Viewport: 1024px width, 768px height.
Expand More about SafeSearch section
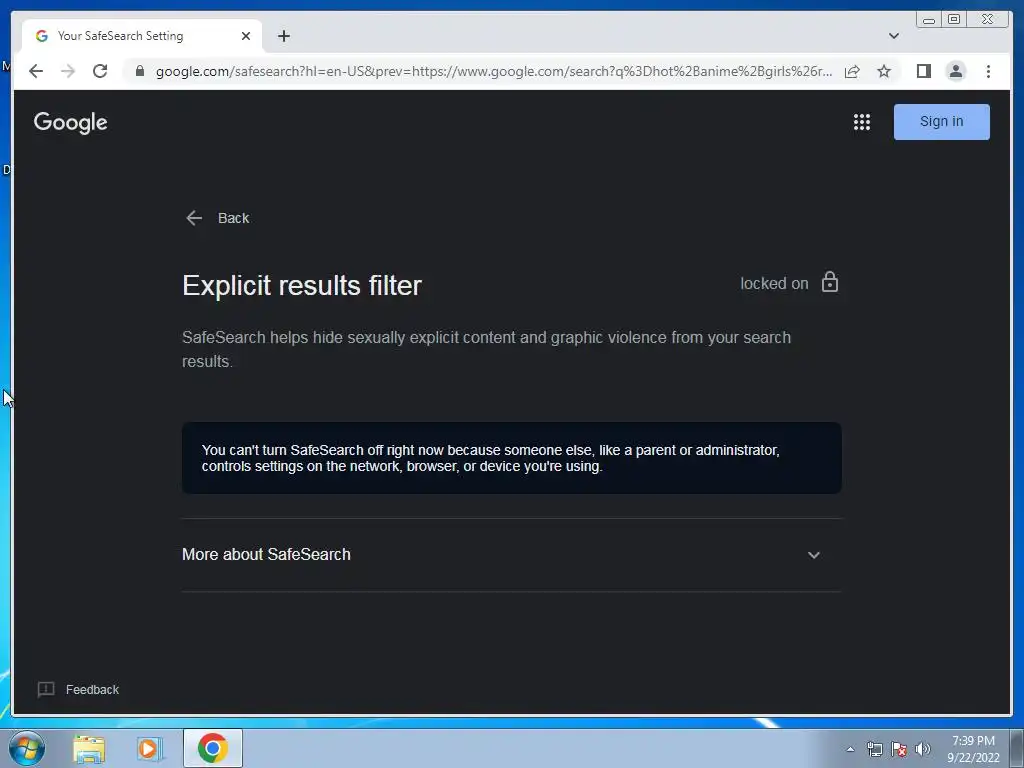(511, 554)
